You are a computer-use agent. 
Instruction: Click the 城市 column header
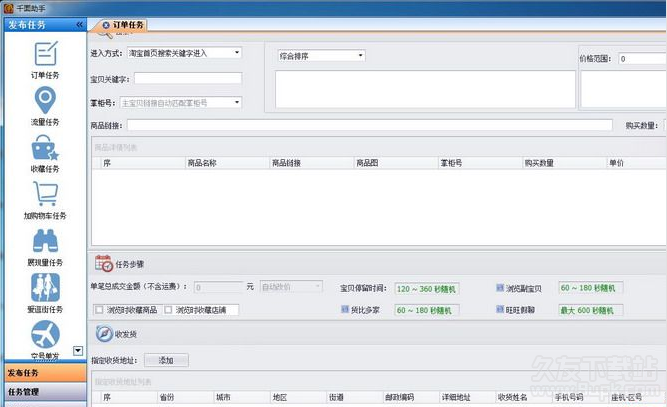pos(242,397)
